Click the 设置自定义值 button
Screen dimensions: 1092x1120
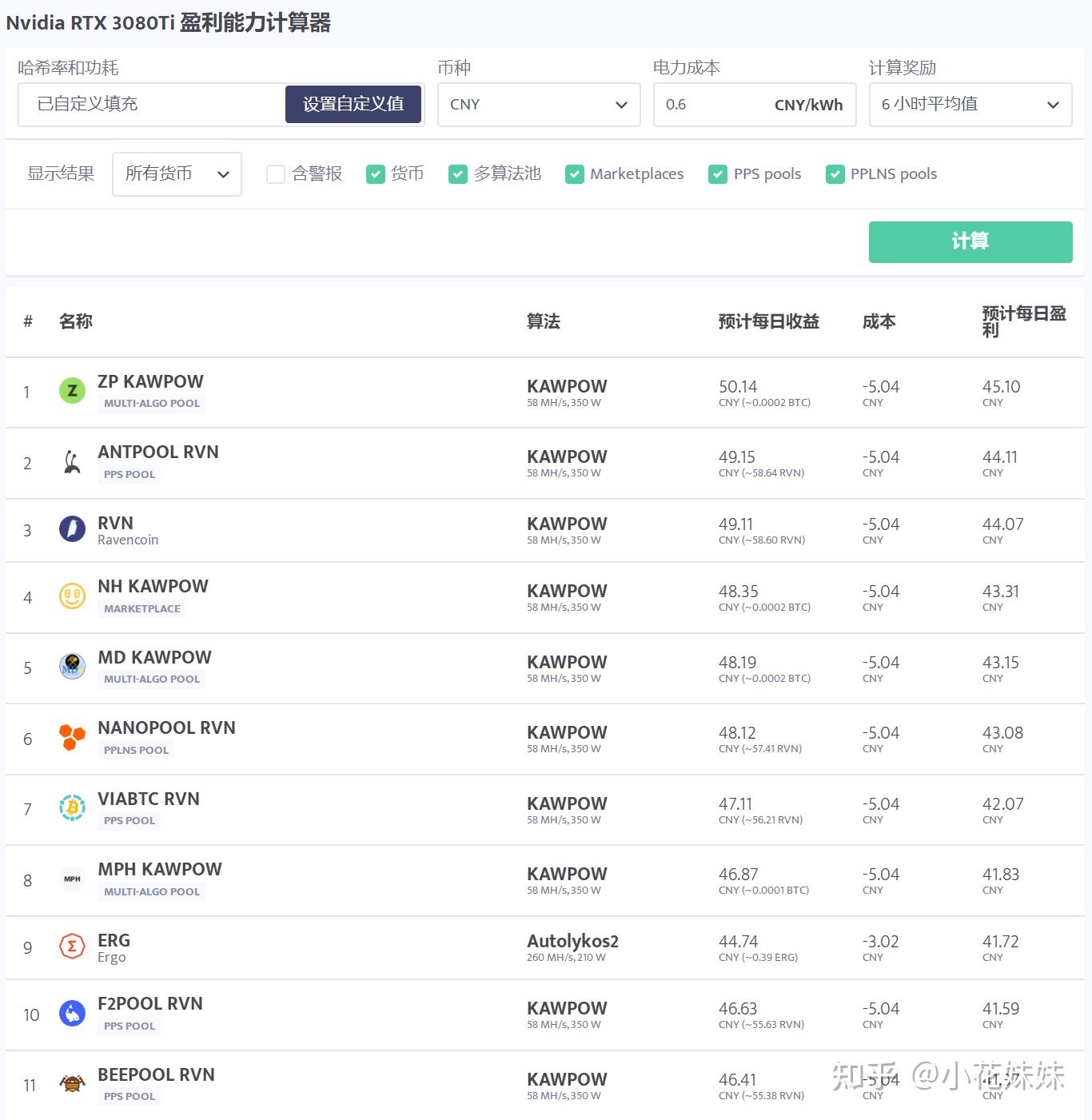coord(353,105)
